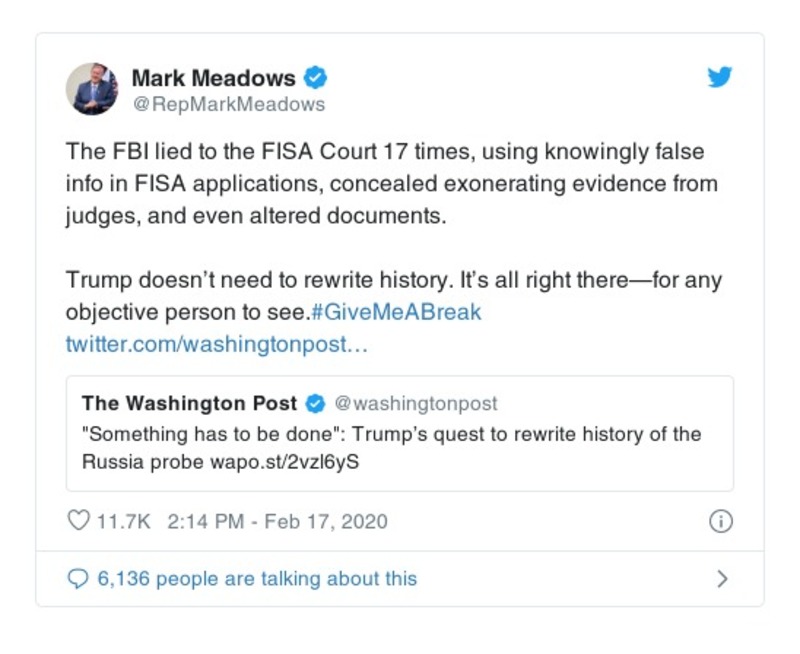Viewport: 800px width, 654px height.
Task: Open Mark Meadows' profile picture
Action: click(x=92, y=89)
